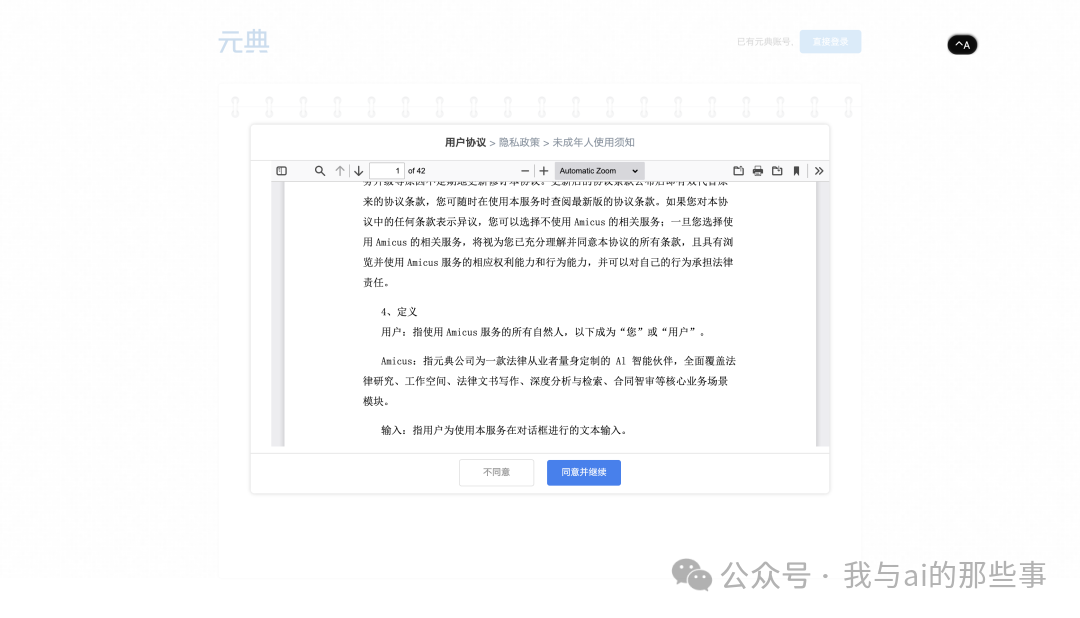The width and height of the screenshot is (1080, 618).
Task: Zoom out the PDF document
Action: (525, 171)
